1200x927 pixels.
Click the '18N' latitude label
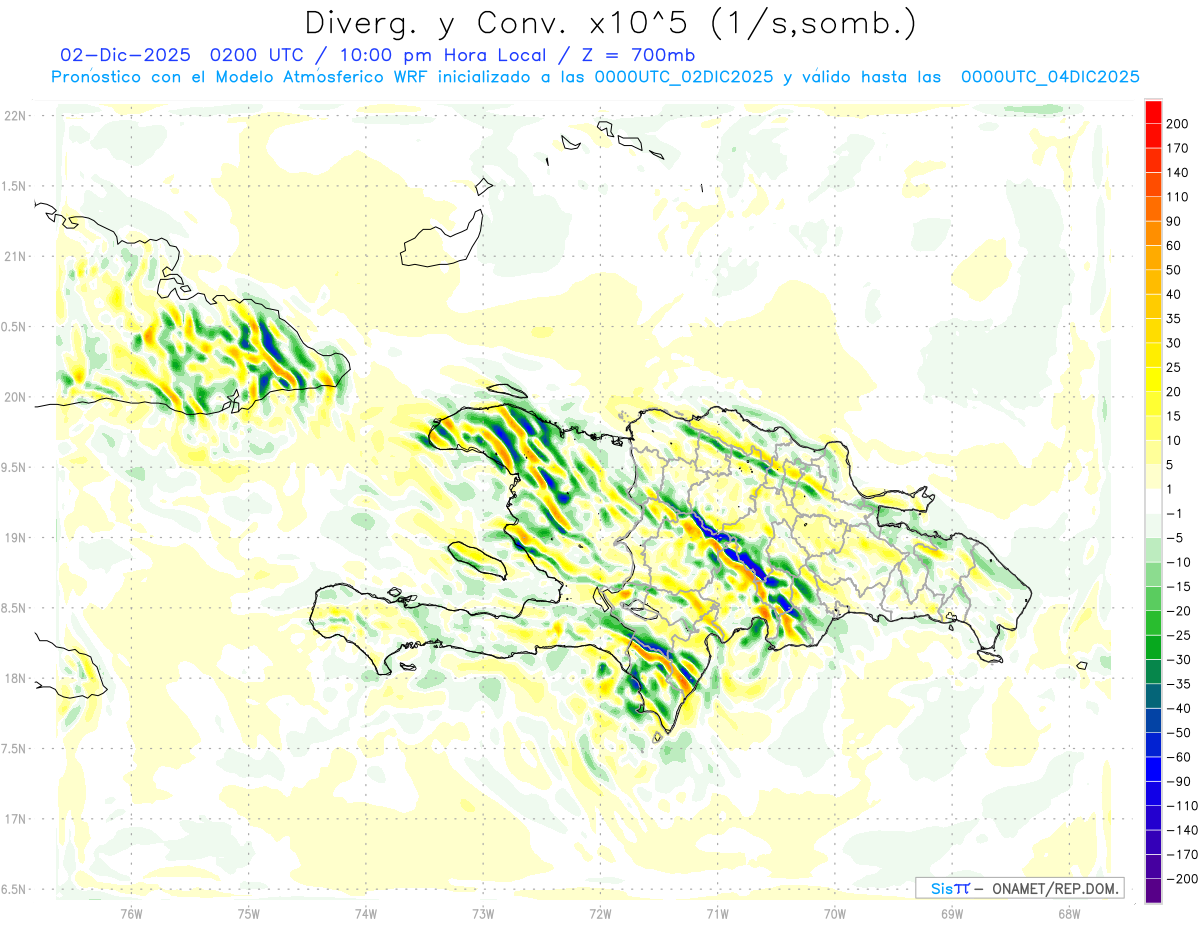tap(15, 679)
